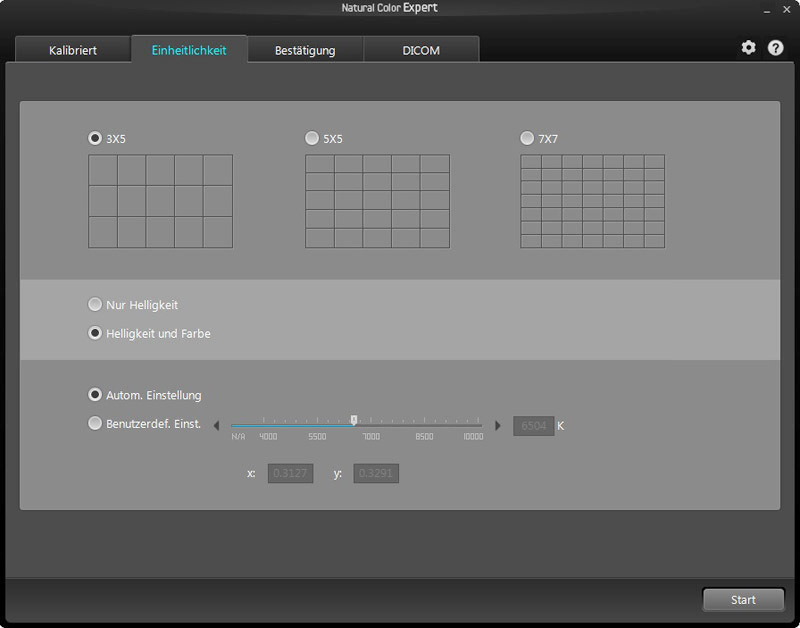The width and height of the screenshot is (800, 628).
Task: Choose the Nur Helligkeit option
Action: point(95,305)
